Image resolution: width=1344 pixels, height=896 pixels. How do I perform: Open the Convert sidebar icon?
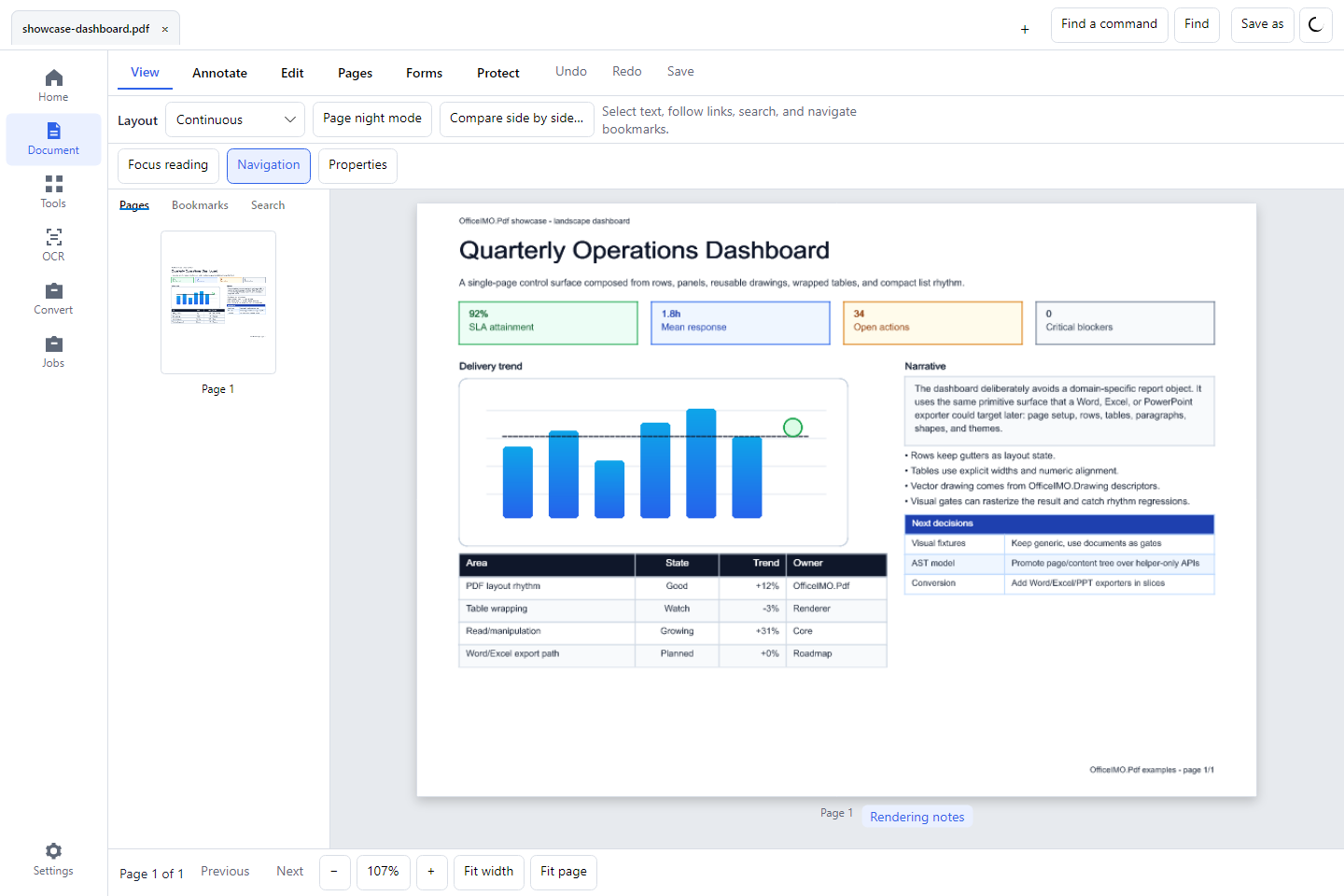tap(54, 290)
